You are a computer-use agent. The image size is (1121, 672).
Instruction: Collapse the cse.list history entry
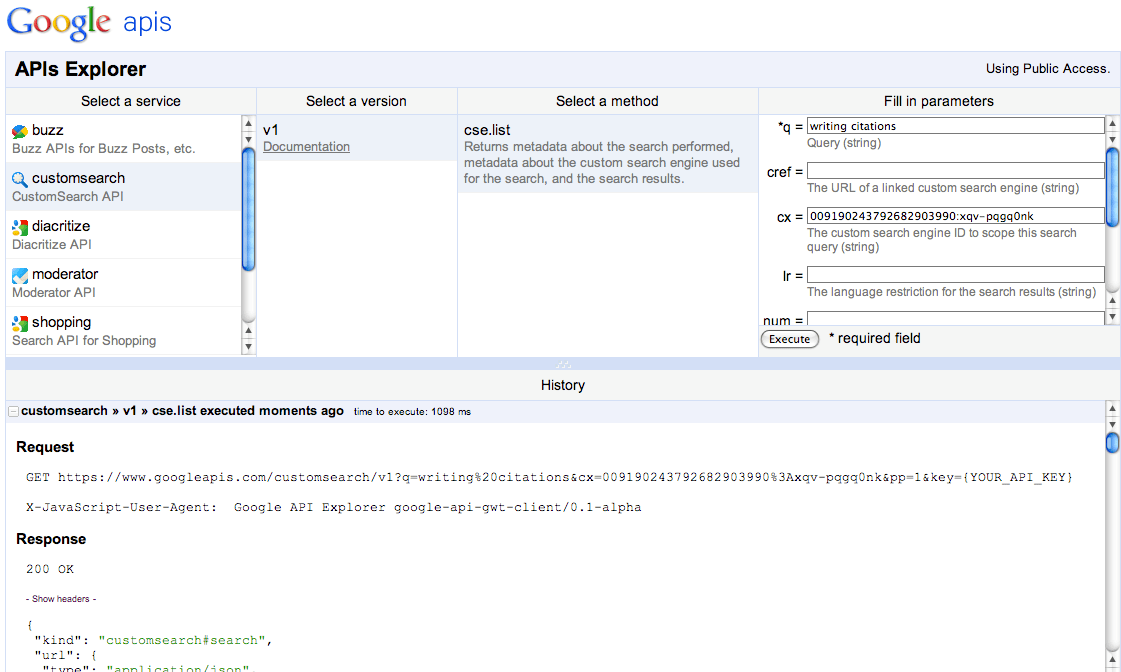(13, 411)
